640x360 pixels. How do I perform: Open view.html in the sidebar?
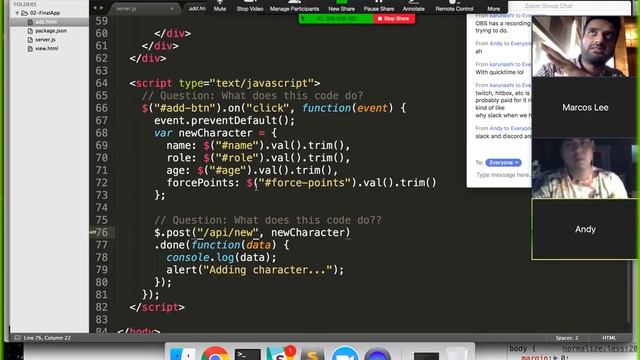[x=47, y=49]
